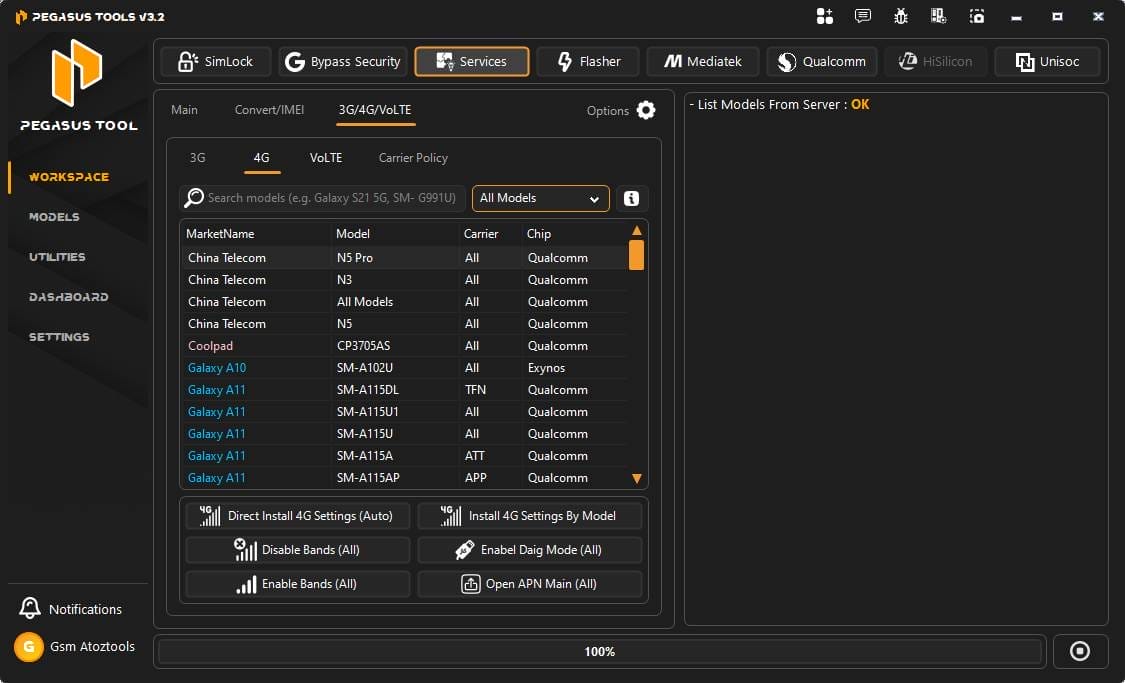Select the Galaxy A10 row
The width and height of the screenshot is (1125, 683).
click(217, 367)
